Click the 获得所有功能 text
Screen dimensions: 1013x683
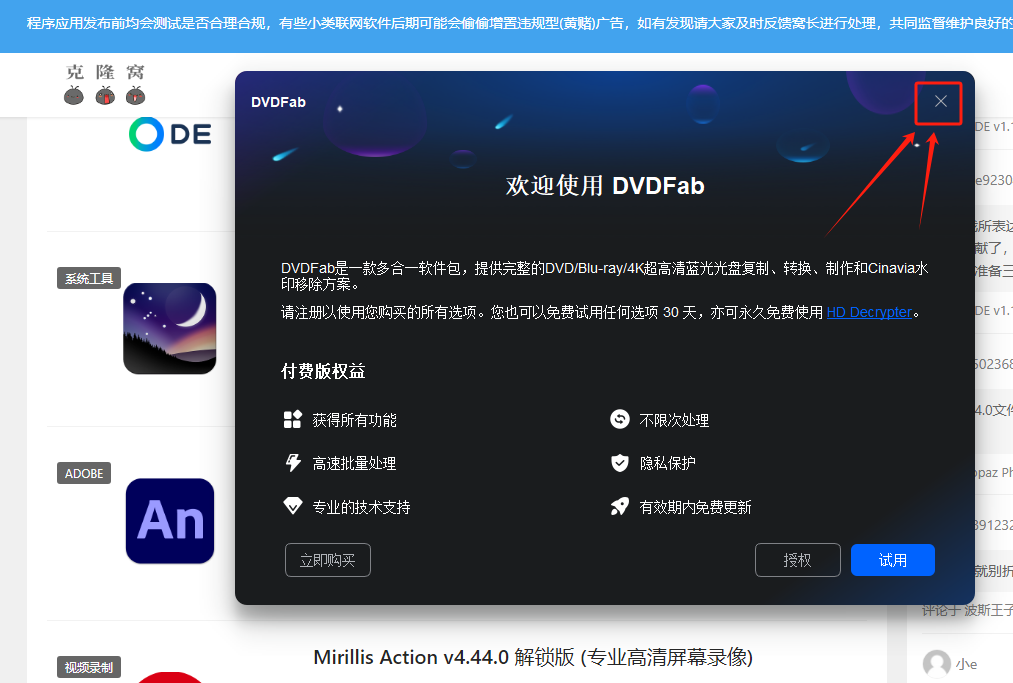(355, 420)
